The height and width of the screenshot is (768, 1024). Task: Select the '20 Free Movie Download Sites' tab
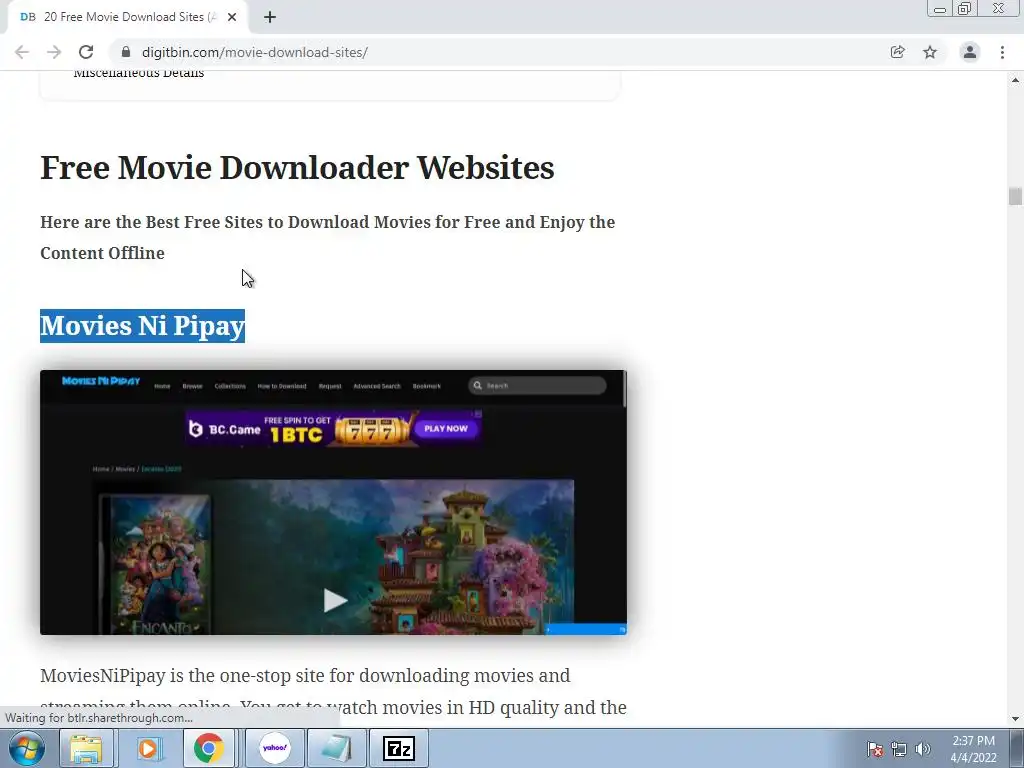tap(127, 17)
